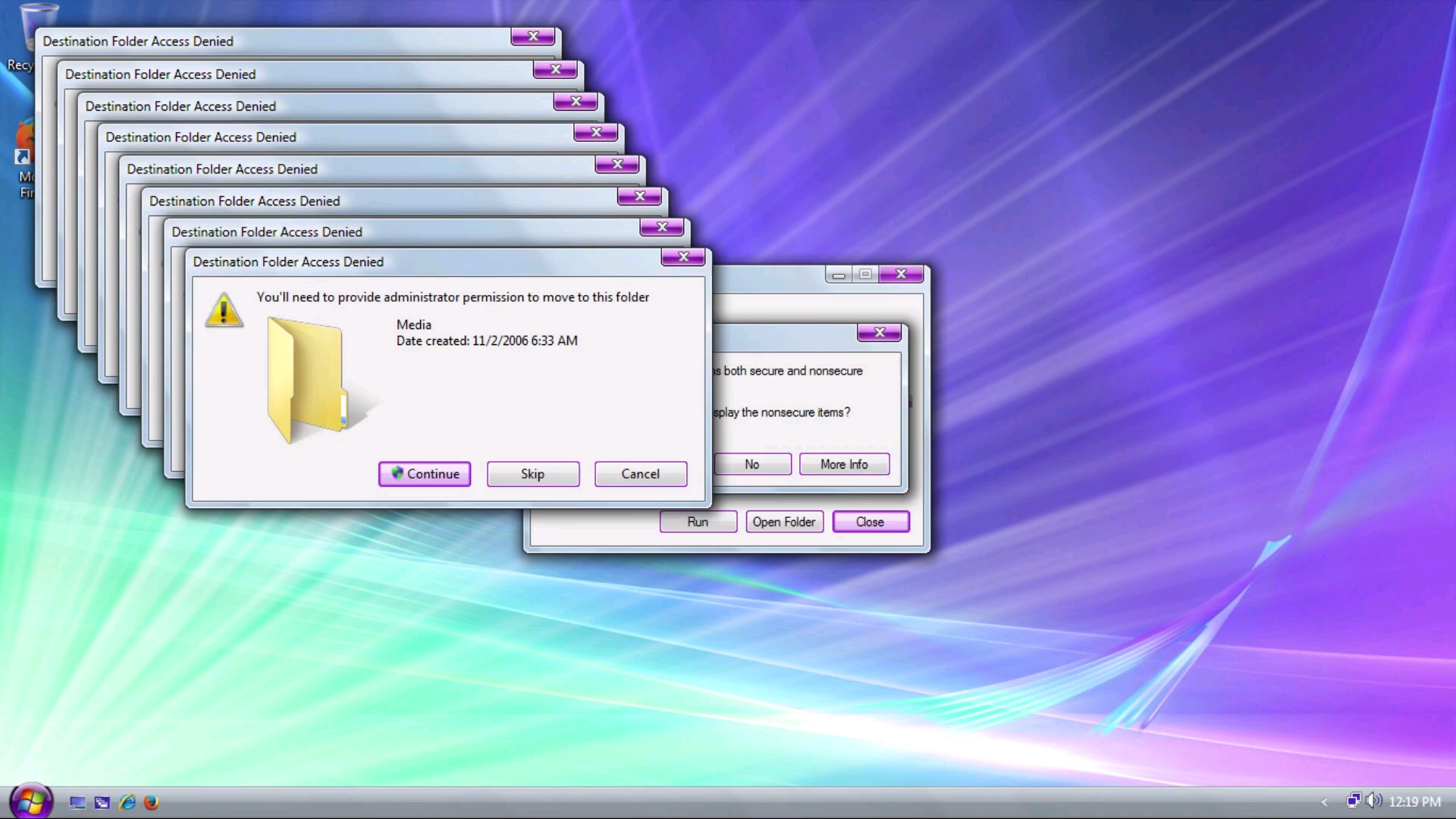Click the yellow warning triangle icon
1456x819 pixels.
(224, 309)
